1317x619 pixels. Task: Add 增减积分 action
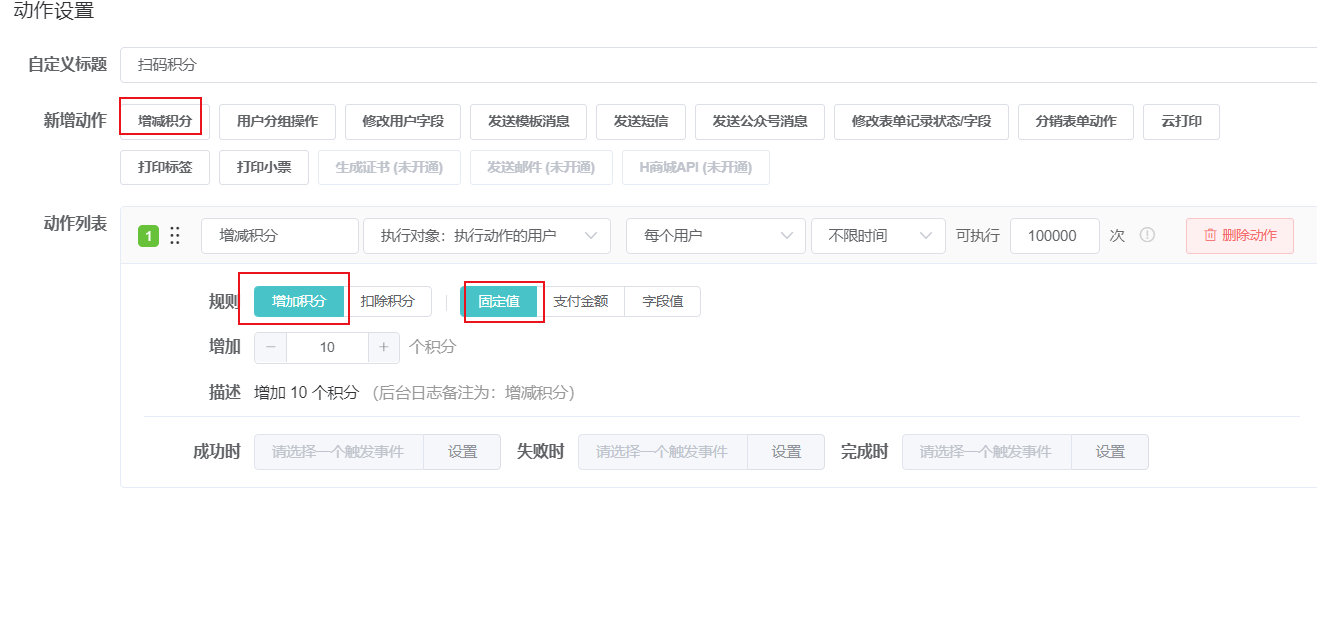point(165,121)
